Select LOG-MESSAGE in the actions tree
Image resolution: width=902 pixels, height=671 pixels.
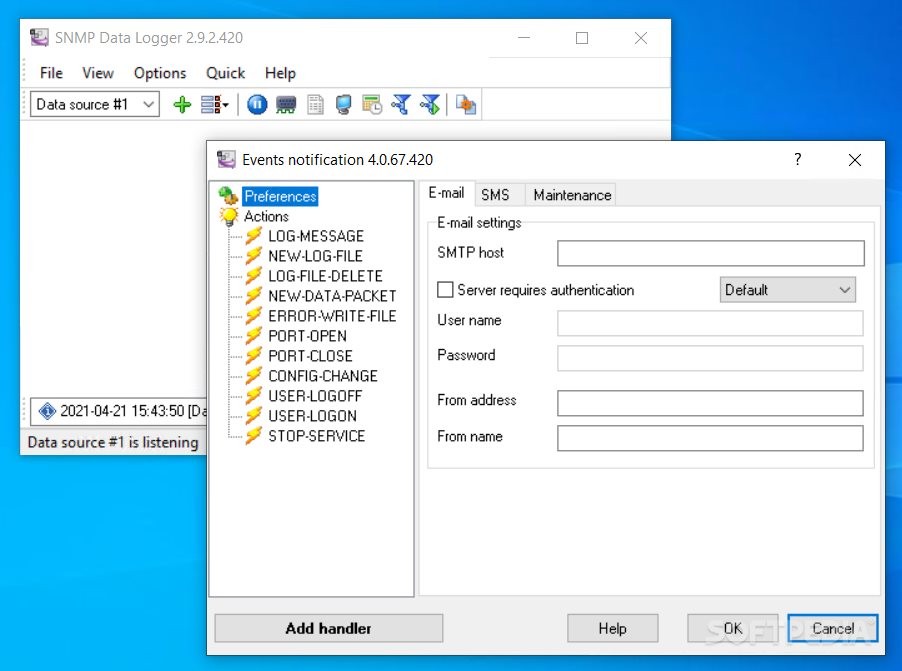point(316,236)
